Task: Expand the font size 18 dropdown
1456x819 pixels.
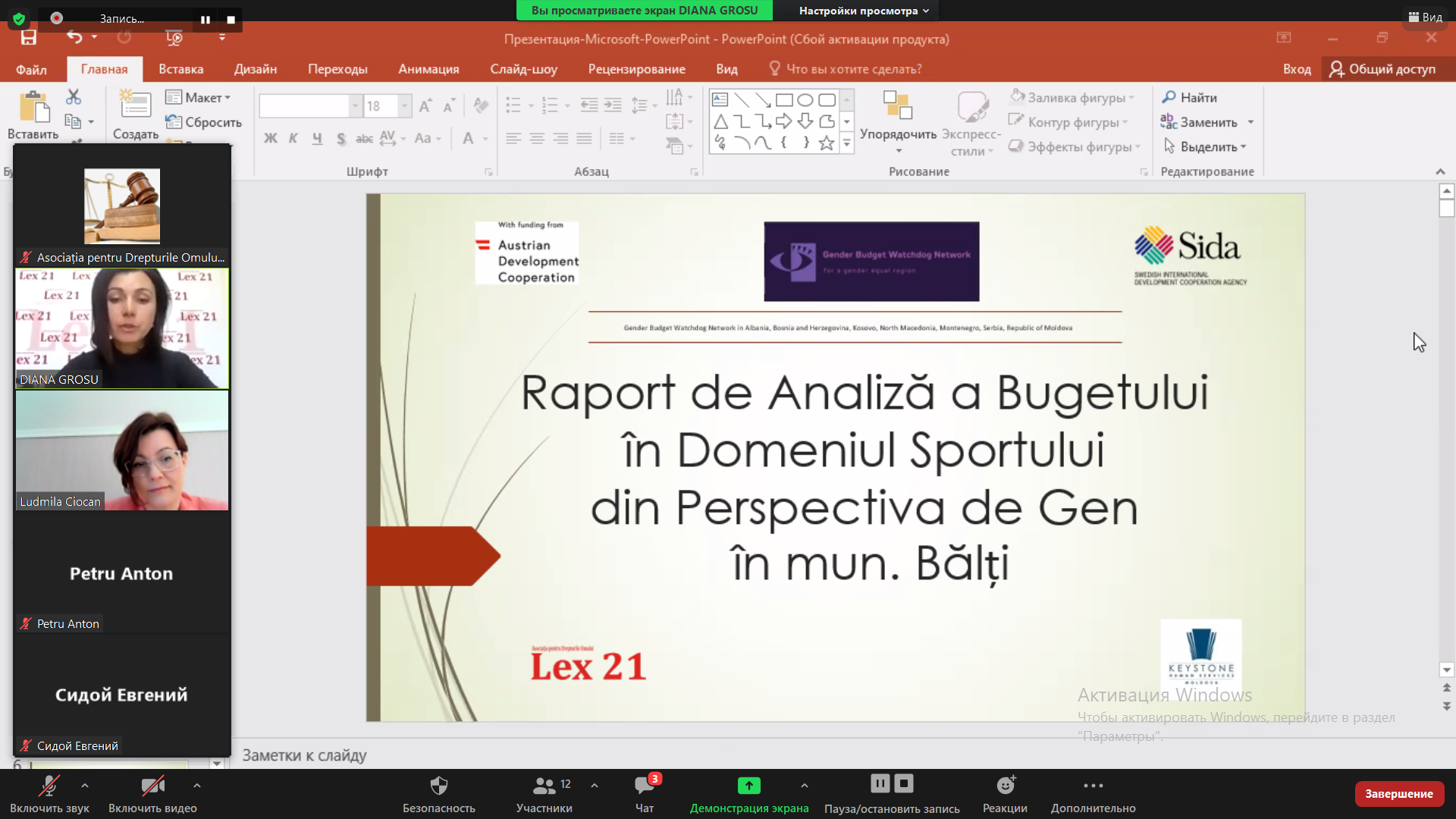Action: coord(404,106)
